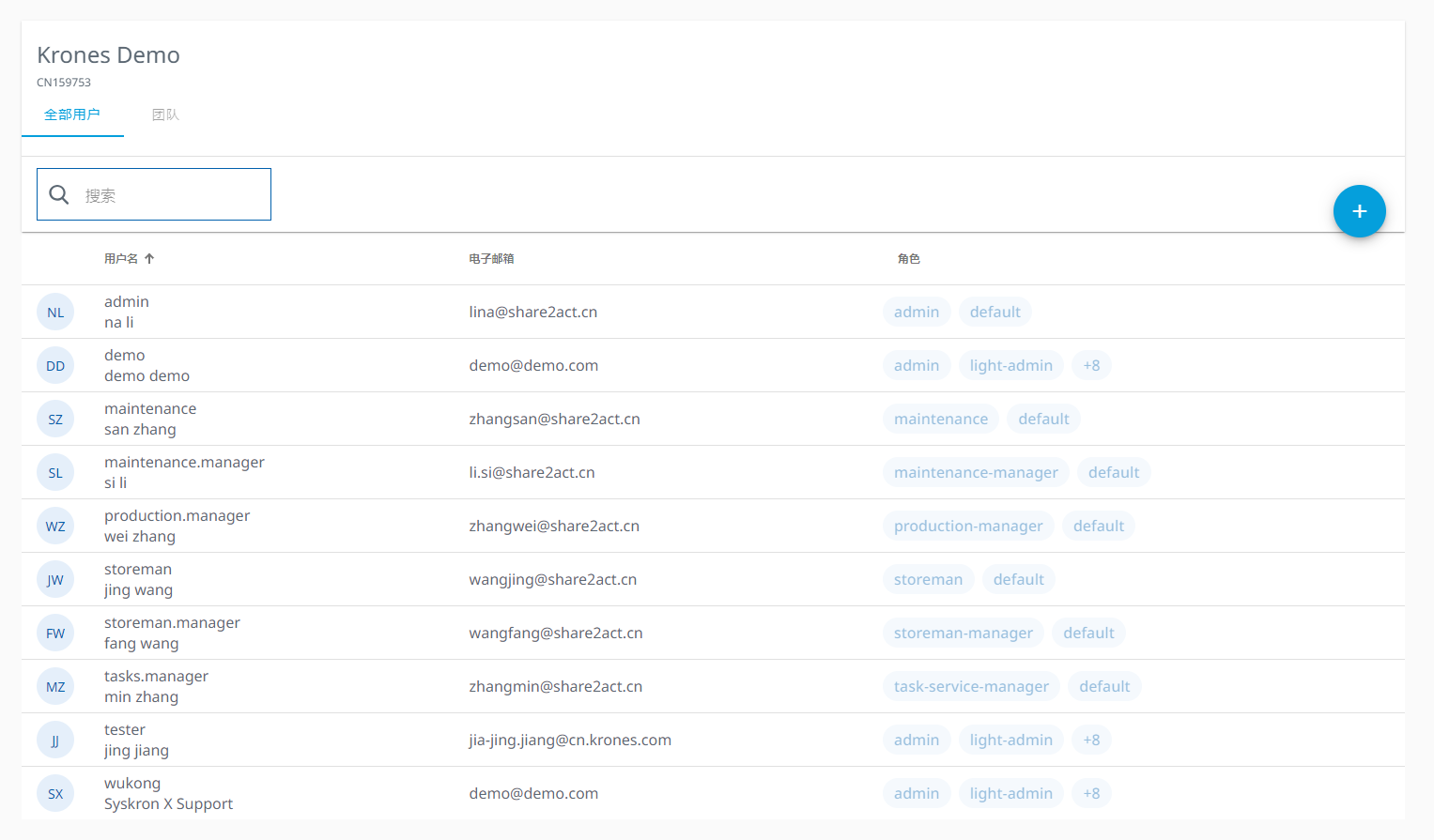Click the blue plus add user button

(1359, 211)
